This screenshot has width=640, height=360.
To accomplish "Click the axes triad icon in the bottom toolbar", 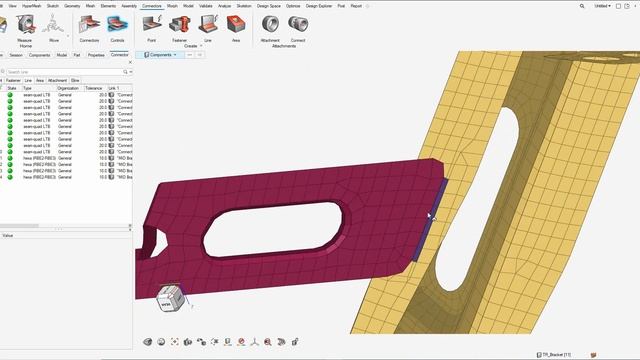I will [255, 342].
